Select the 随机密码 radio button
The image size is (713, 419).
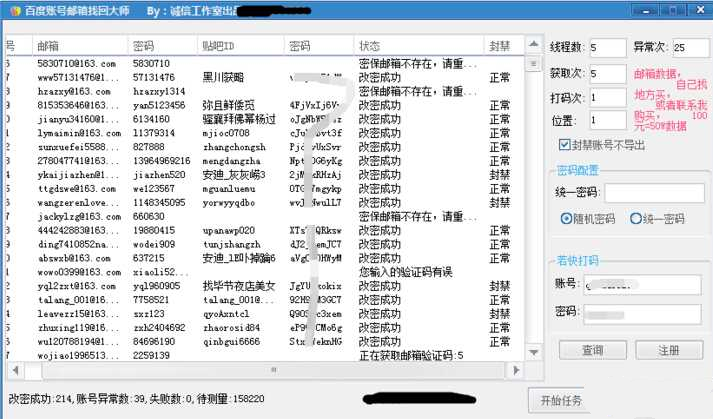pyautogui.click(x=566, y=219)
